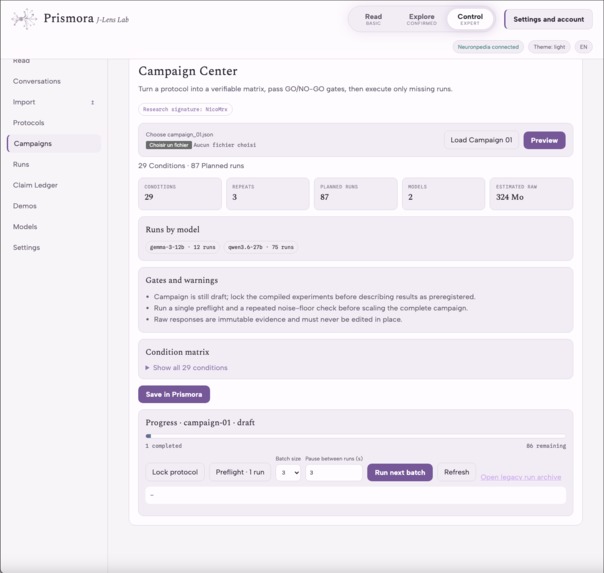This screenshot has width=604, height=573.
Task: Expand Show all 29 conditions
Action: (x=186, y=368)
